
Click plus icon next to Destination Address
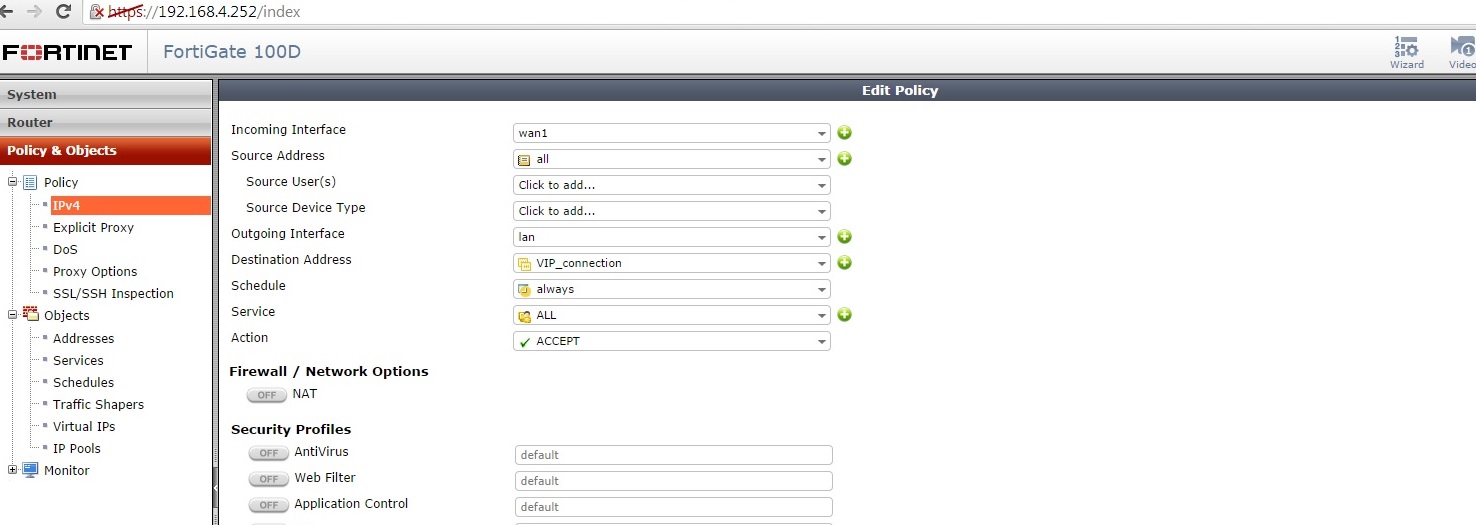pos(844,263)
